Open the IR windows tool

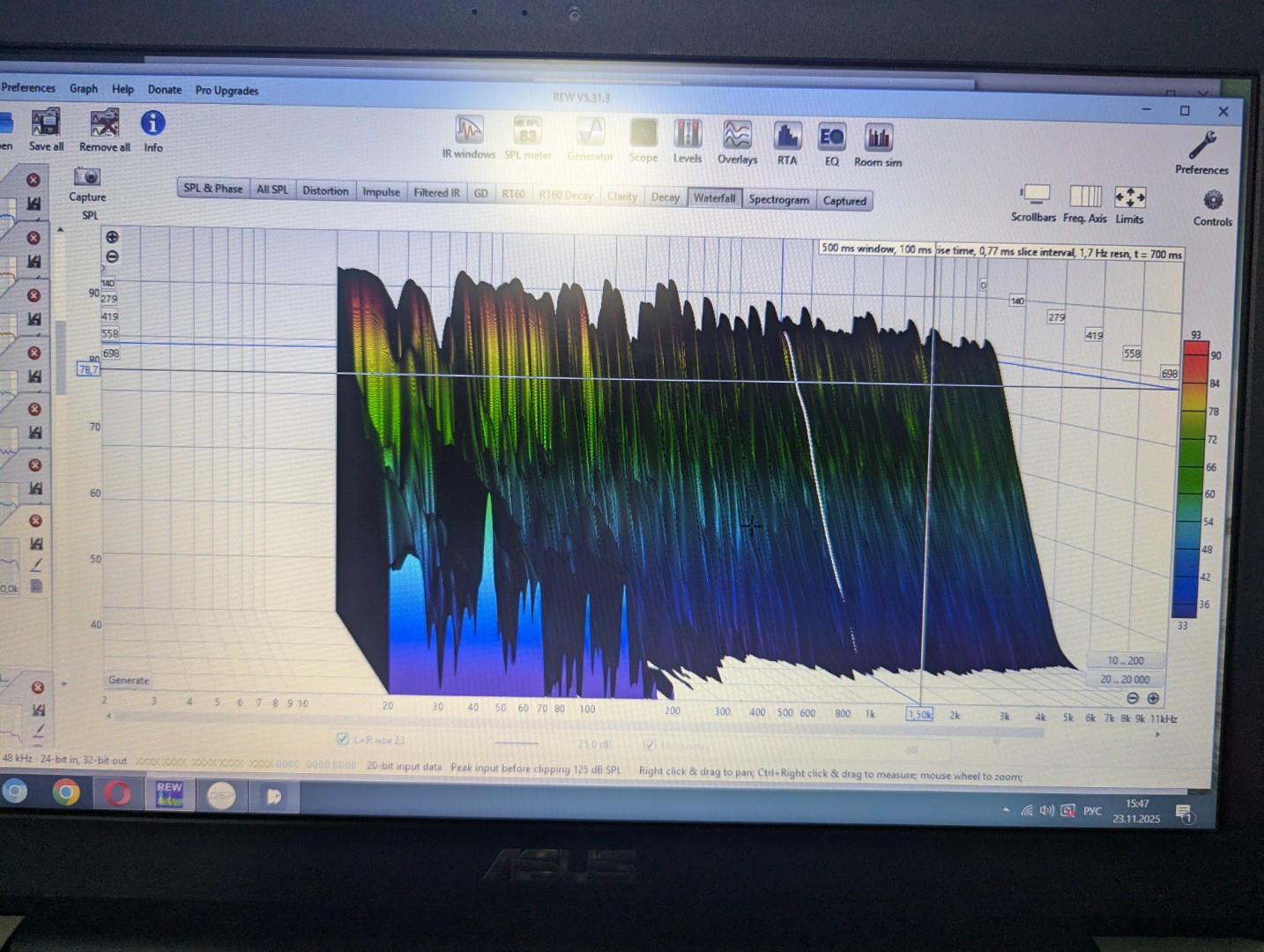click(468, 132)
